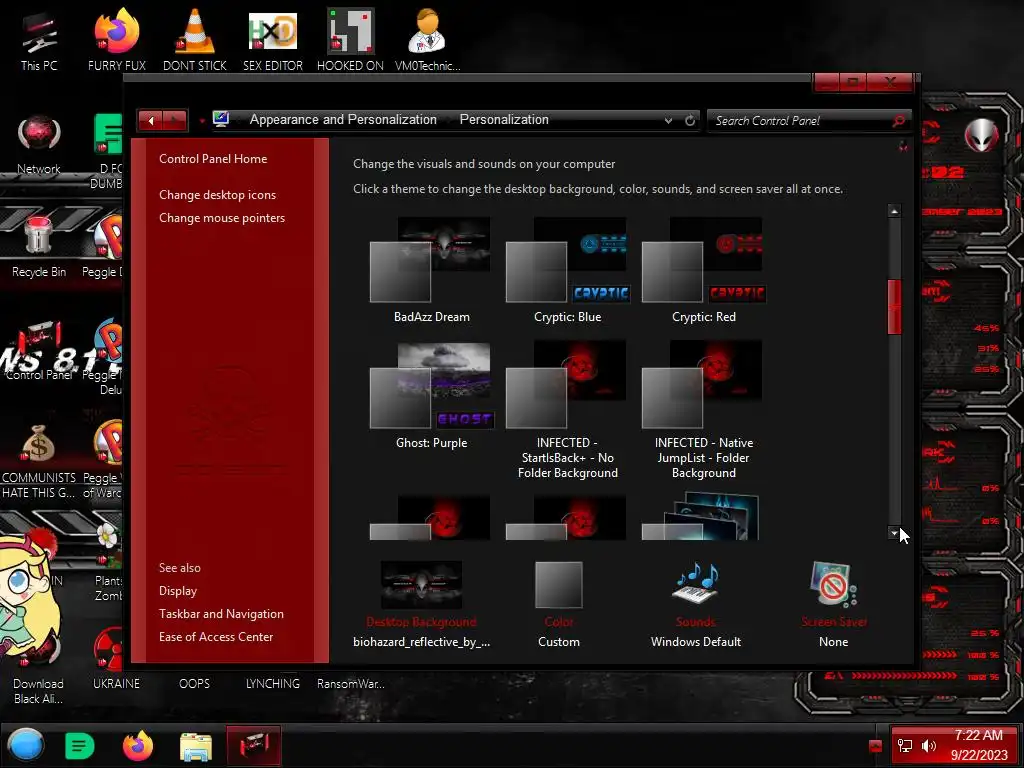Open the VM0Technic... desktop shortcut
1024x768 pixels.
click(428, 40)
